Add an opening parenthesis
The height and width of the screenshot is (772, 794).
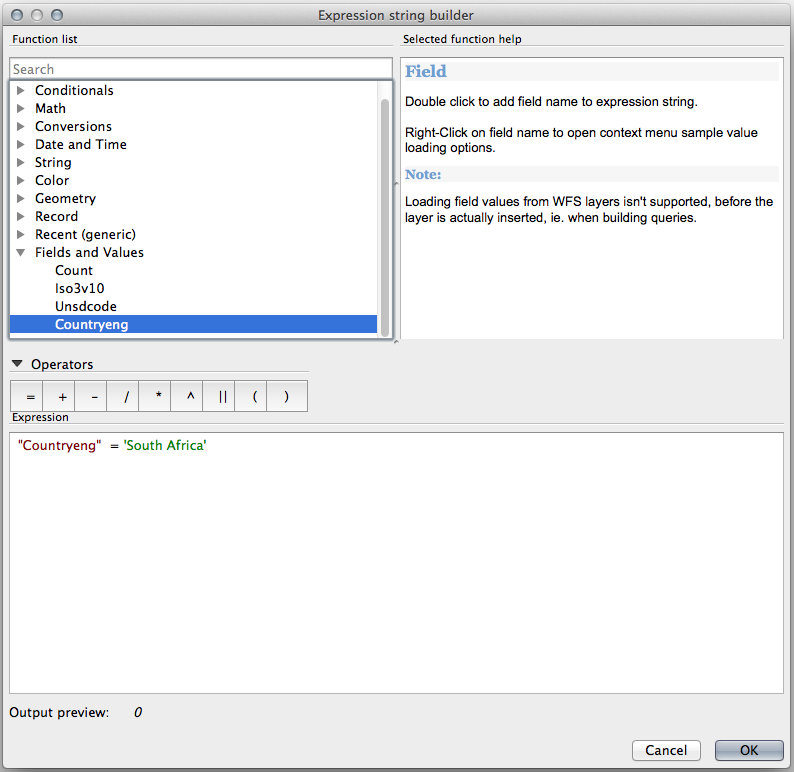pos(255,397)
